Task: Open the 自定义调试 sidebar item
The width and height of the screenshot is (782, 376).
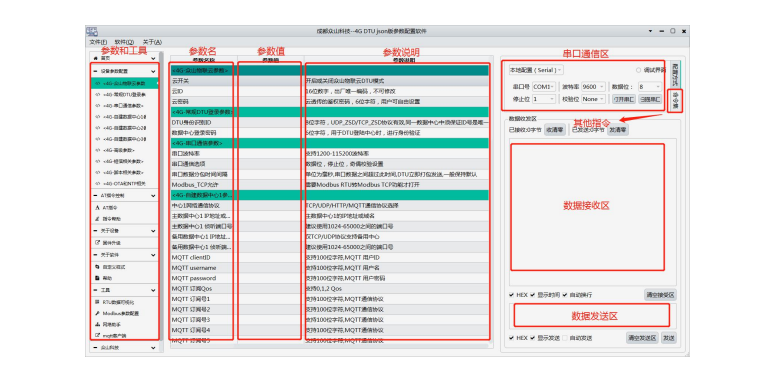Action: tap(125, 267)
